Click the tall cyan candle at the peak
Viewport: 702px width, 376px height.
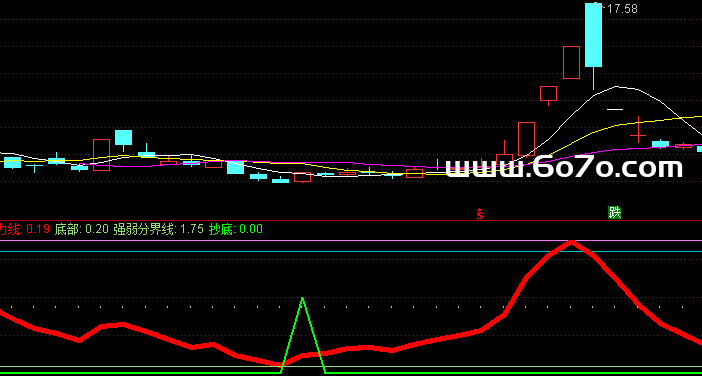tap(594, 35)
